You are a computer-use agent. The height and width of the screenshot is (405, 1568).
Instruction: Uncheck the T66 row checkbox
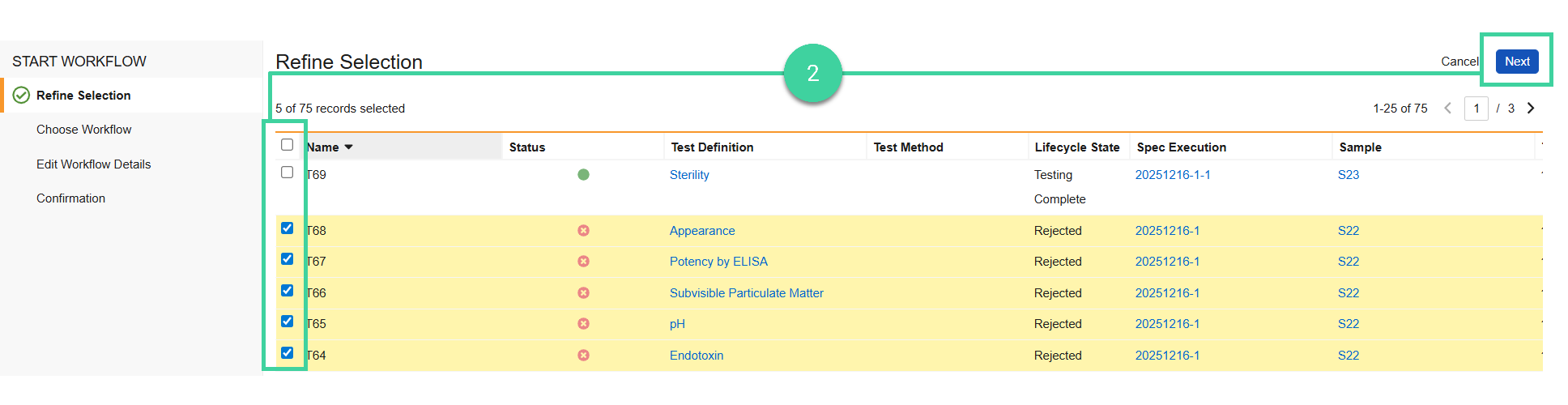(x=287, y=291)
